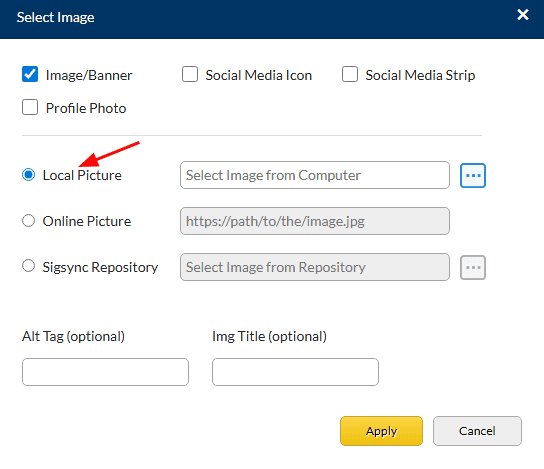This screenshot has height=469, width=544.
Task: Select the Local Picture radio button
Action: 28,174
